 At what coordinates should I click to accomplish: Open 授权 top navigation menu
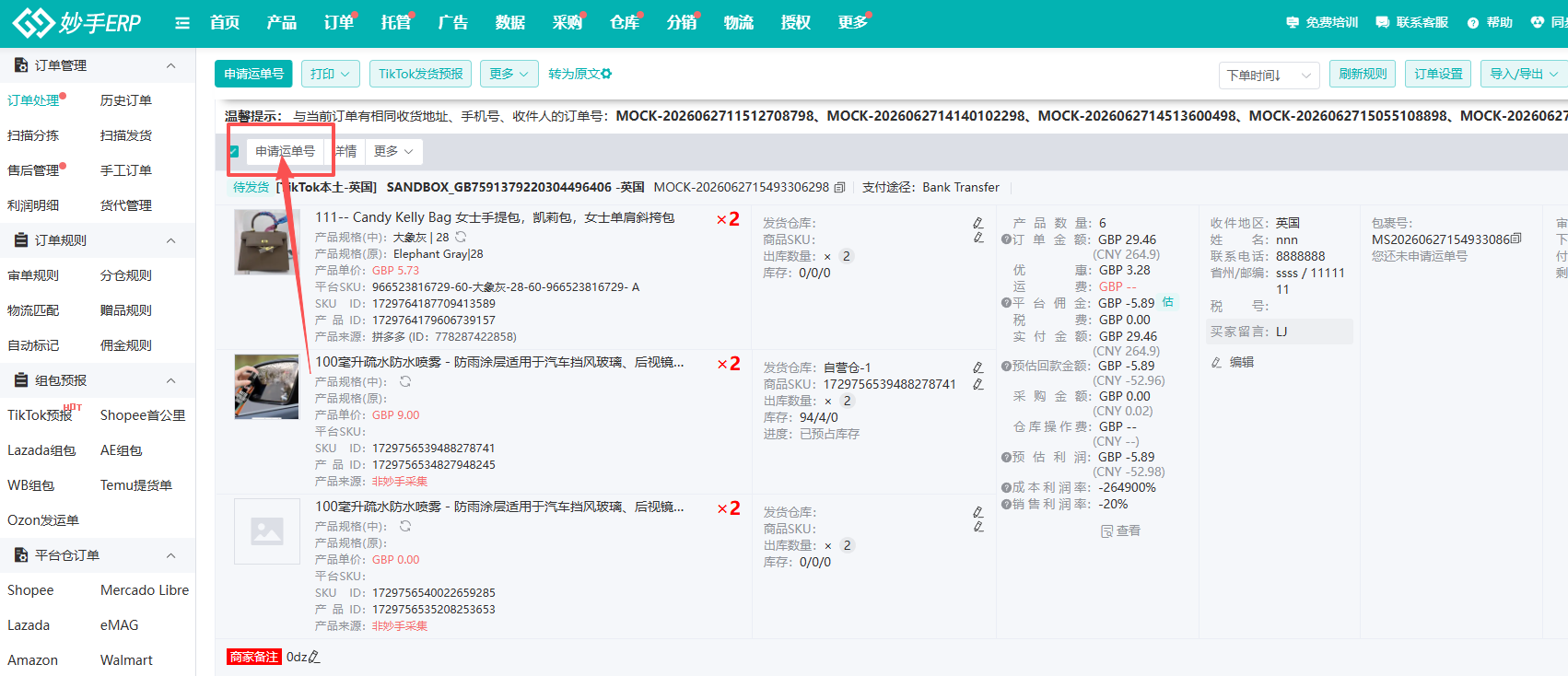coord(796,22)
